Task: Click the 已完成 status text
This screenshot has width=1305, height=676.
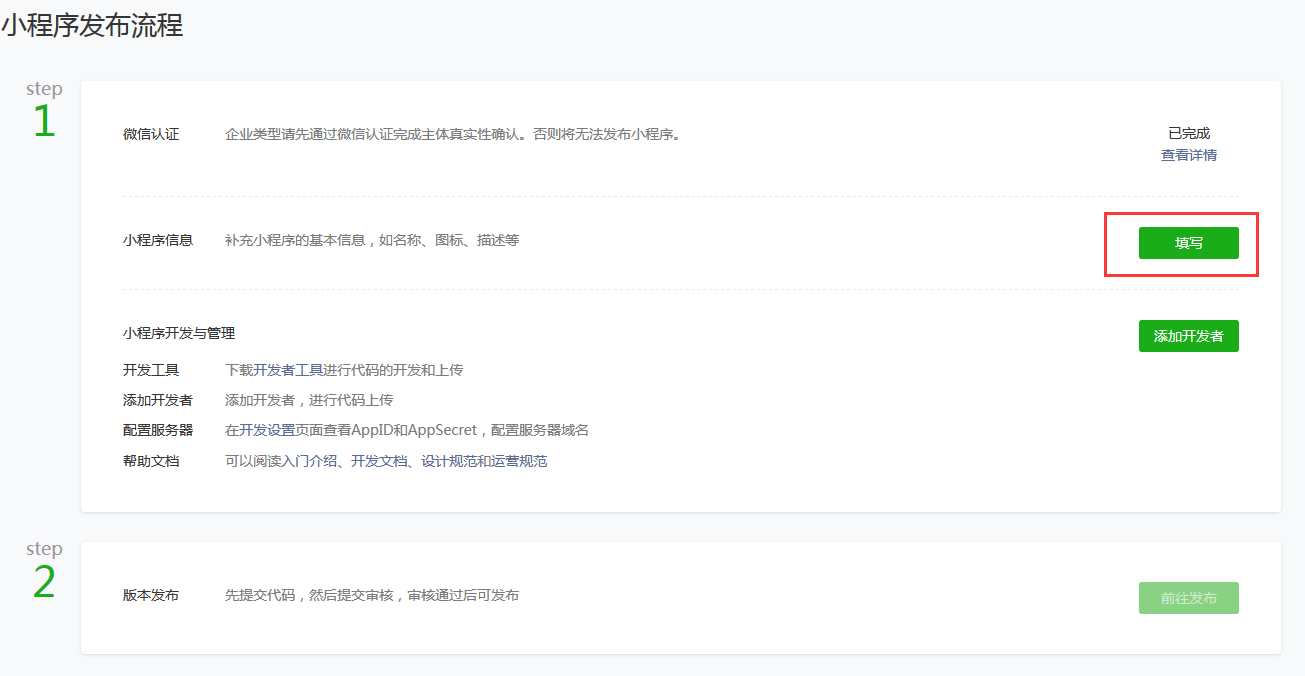Action: (x=1188, y=133)
